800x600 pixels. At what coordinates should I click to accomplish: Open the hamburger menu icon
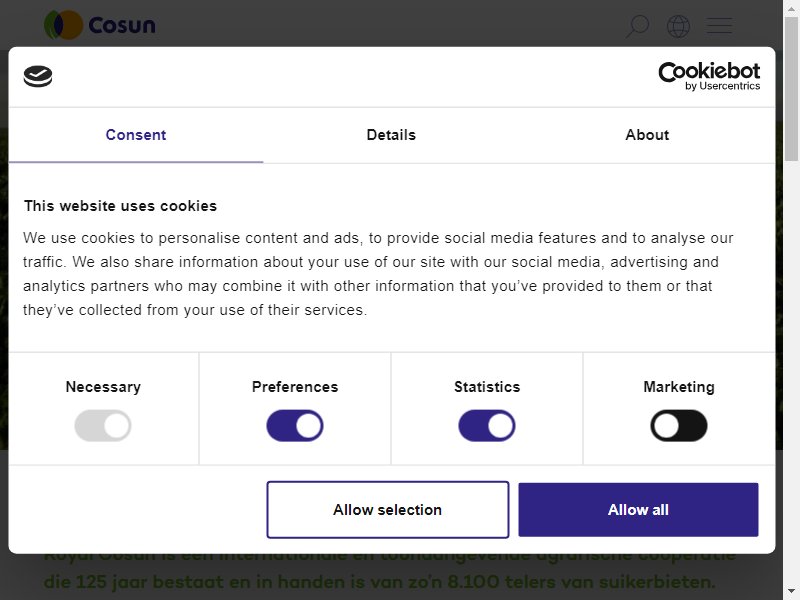coord(719,26)
